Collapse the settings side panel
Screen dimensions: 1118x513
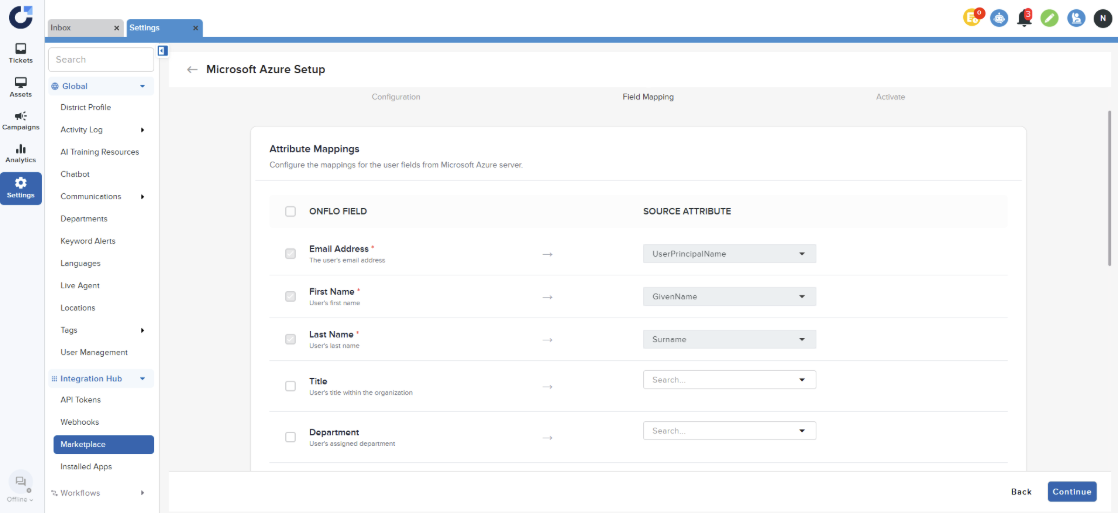(x=162, y=51)
